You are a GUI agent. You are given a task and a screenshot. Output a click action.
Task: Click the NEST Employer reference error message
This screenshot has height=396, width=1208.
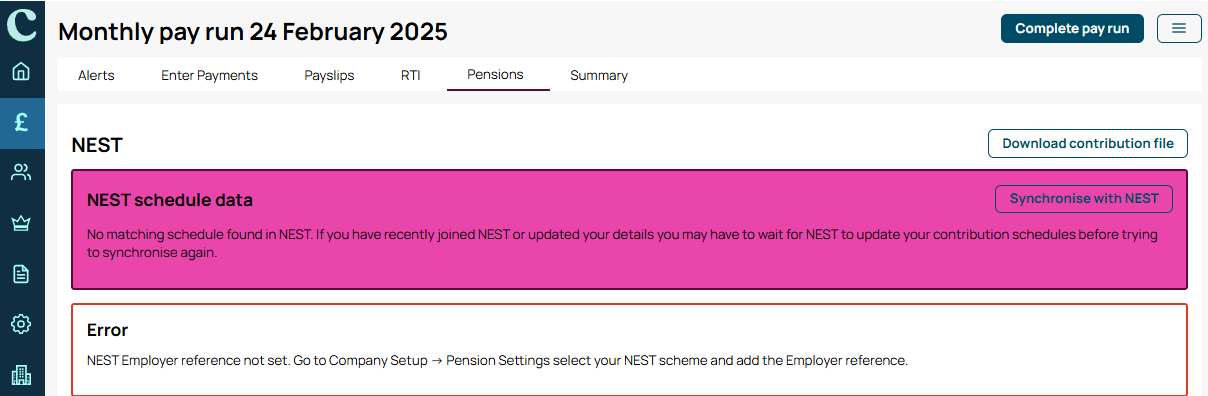[497, 360]
